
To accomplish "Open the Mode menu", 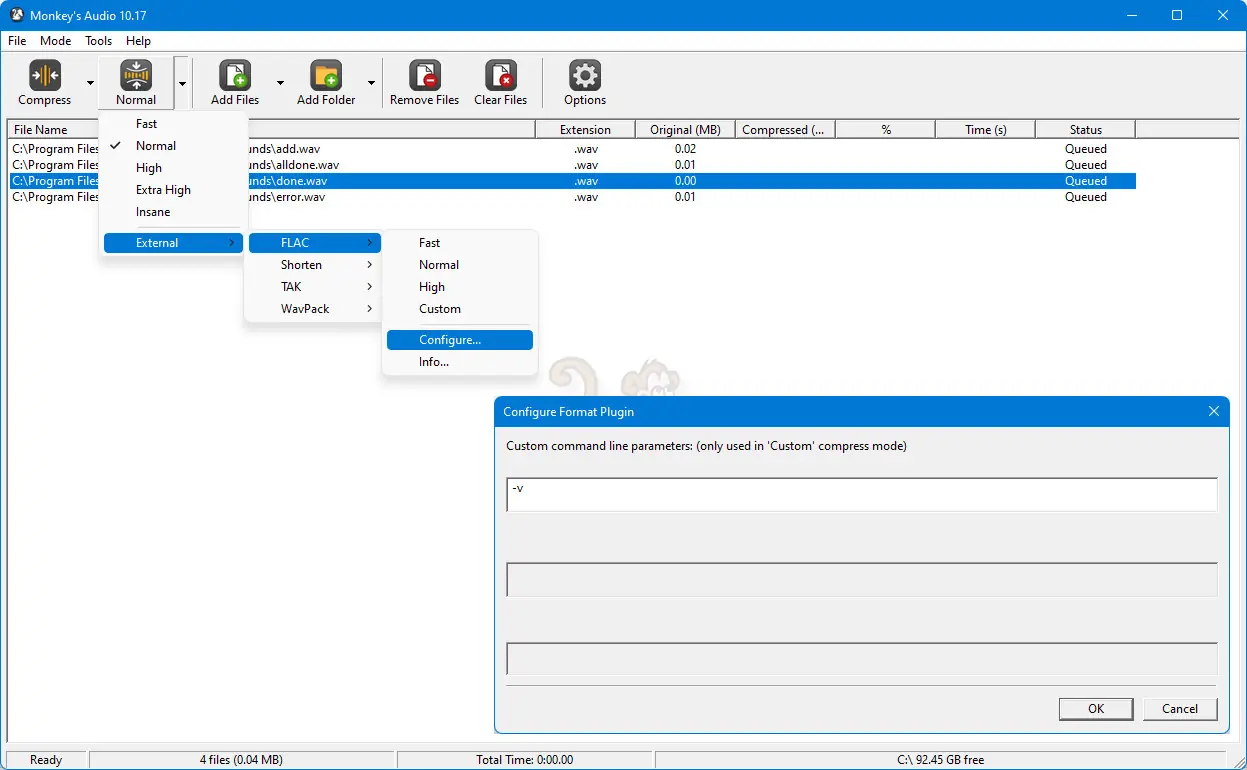I will 56,41.
